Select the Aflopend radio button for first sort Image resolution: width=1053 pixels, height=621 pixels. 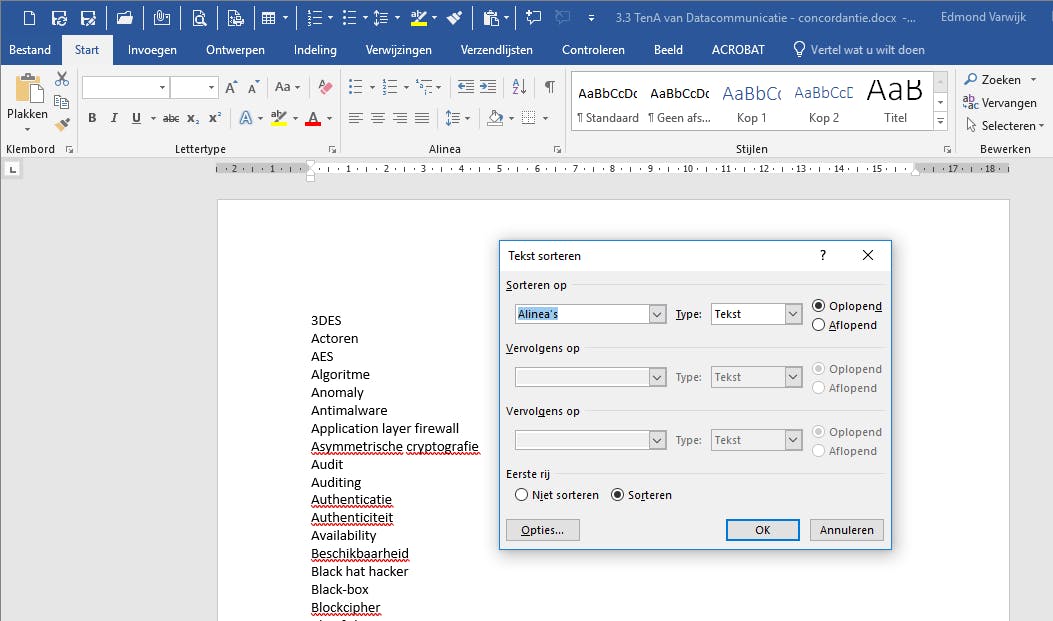tap(819, 325)
